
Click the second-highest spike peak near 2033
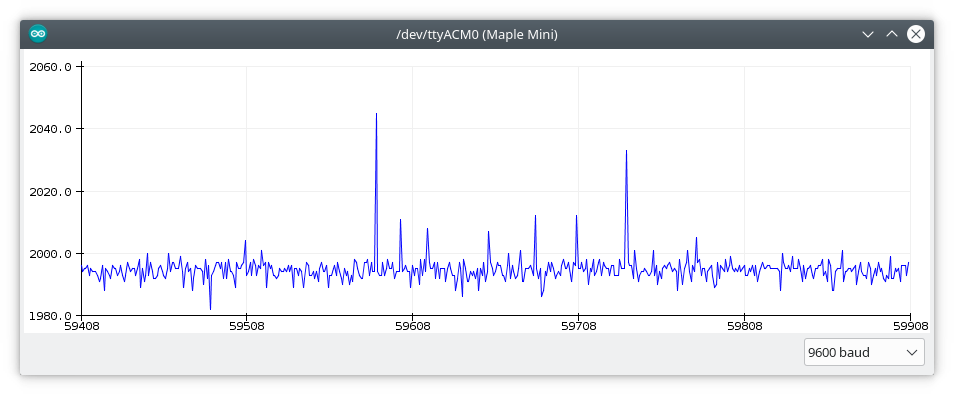pyautogui.click(x=626, y=152)
